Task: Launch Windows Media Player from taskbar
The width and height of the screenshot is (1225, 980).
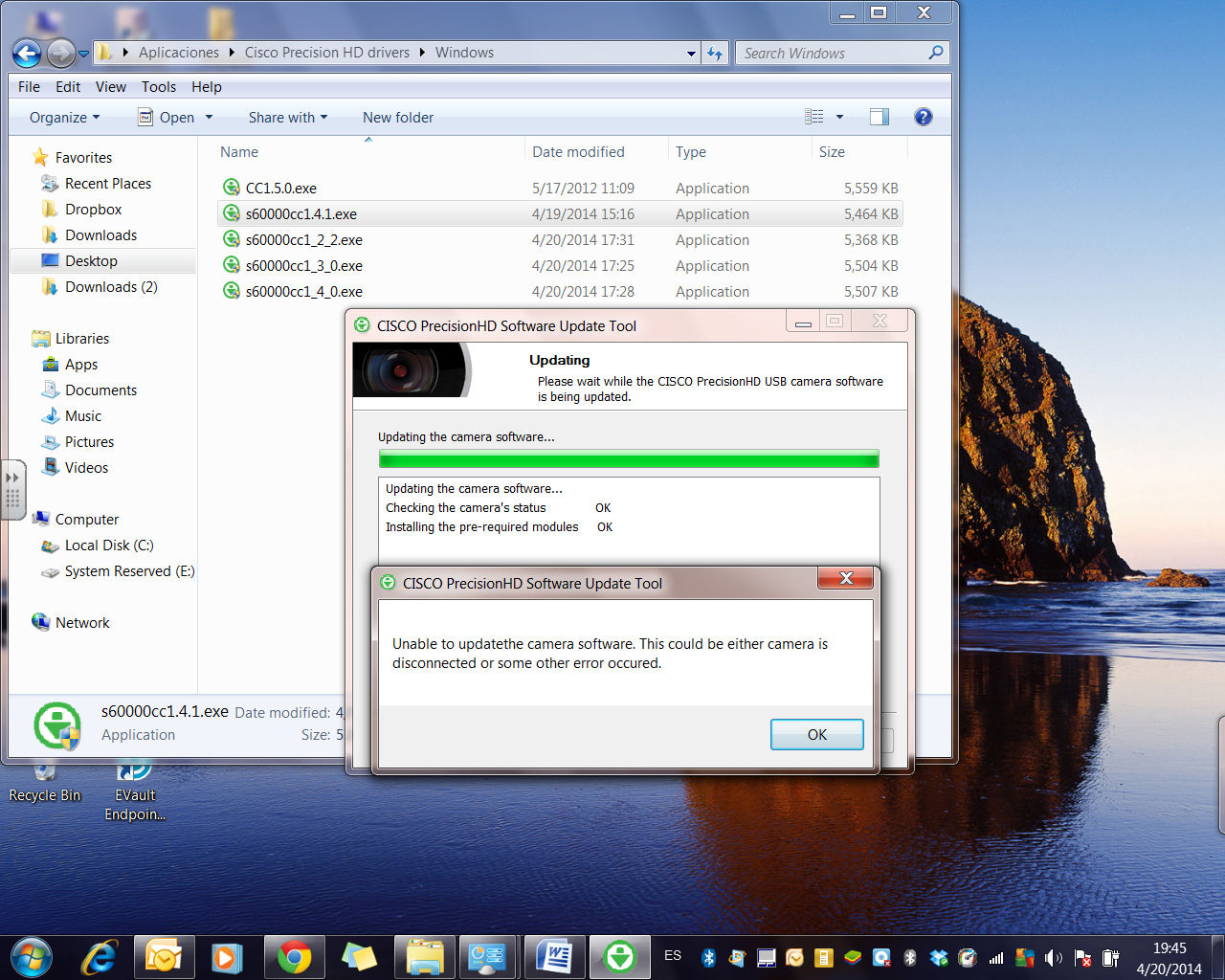Action: pyautogui.click(x=226, y=957)
